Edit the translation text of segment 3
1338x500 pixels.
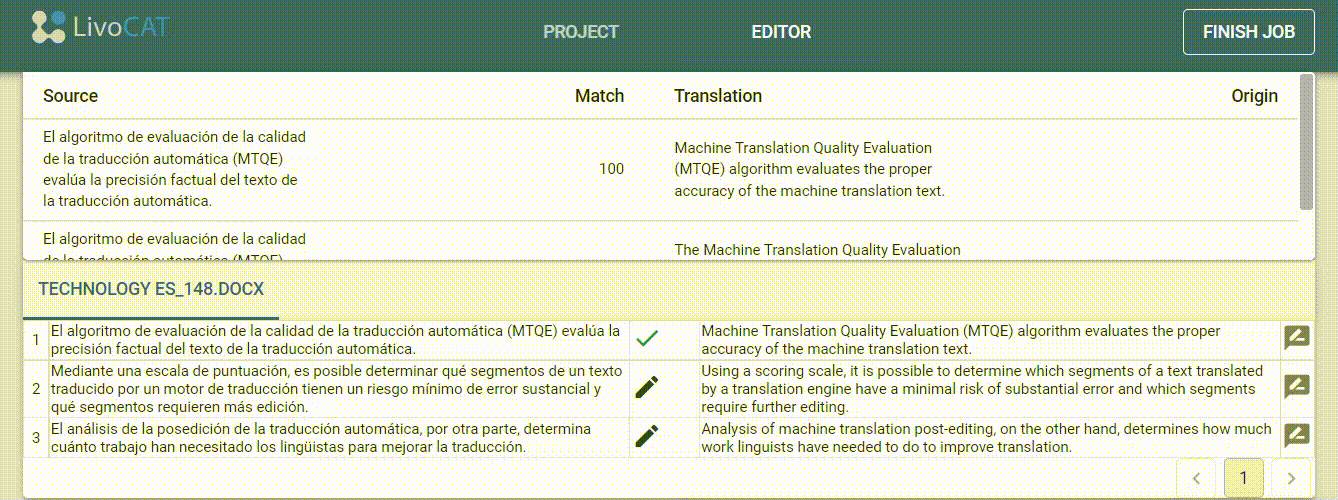(x=985, y=438)
